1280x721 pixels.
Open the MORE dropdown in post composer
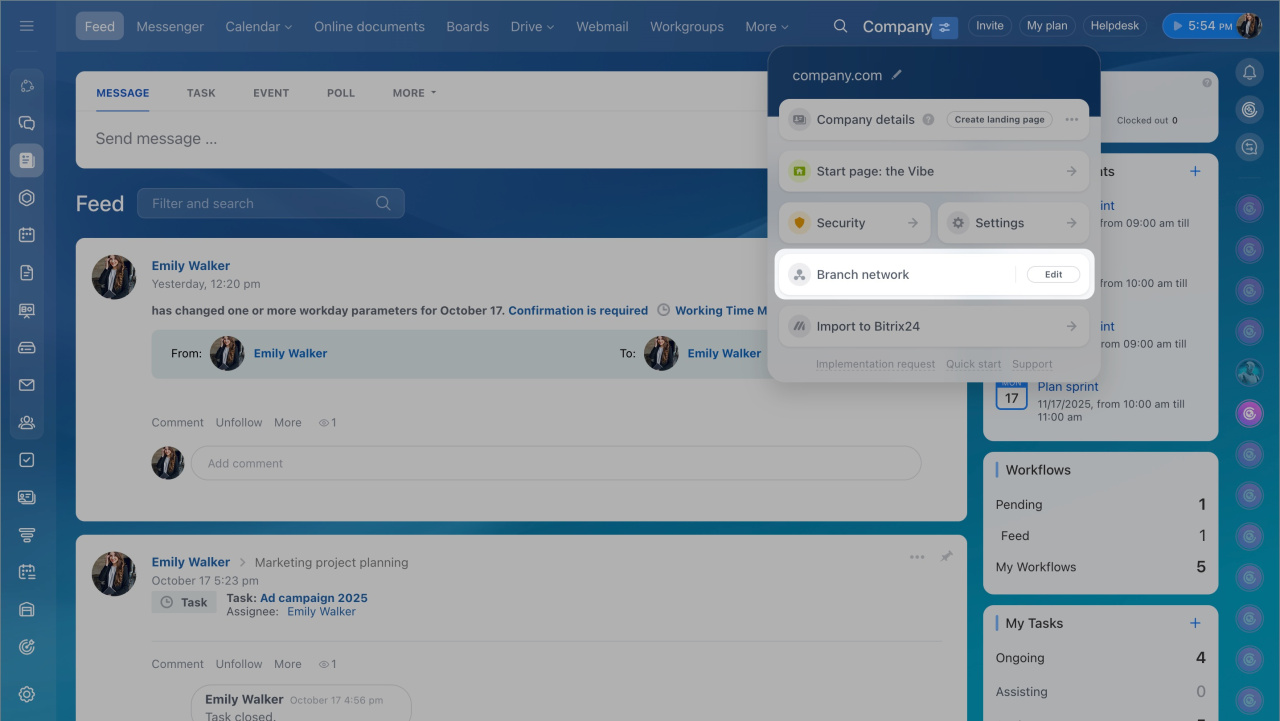point(414,93)
